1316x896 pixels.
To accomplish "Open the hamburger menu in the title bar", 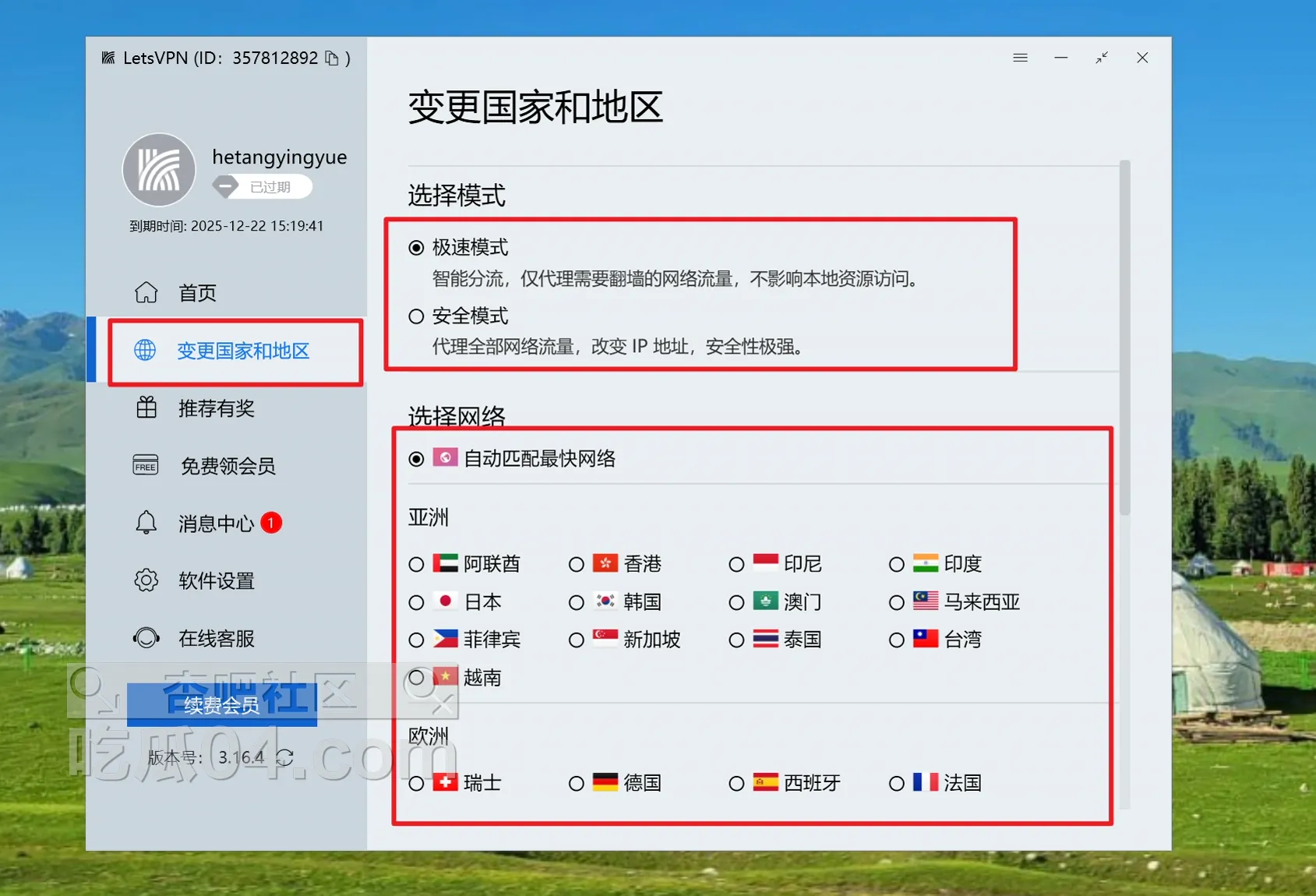I will pos(1020,58).
